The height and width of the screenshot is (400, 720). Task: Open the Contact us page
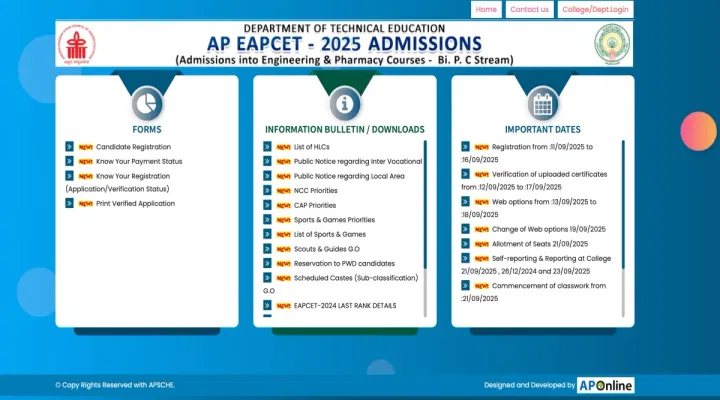tap(529, 10)
